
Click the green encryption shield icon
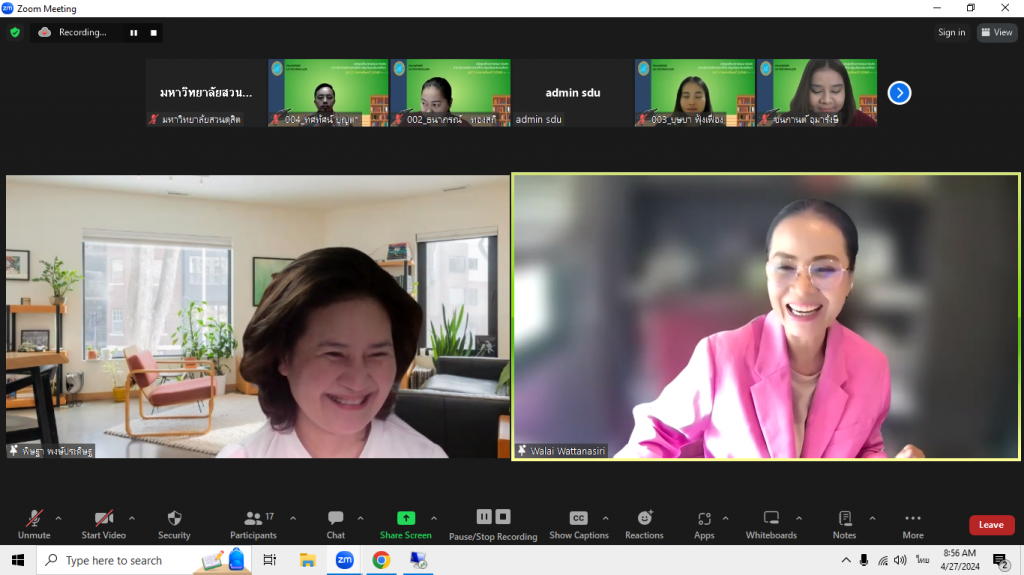[x=15, y=32]
